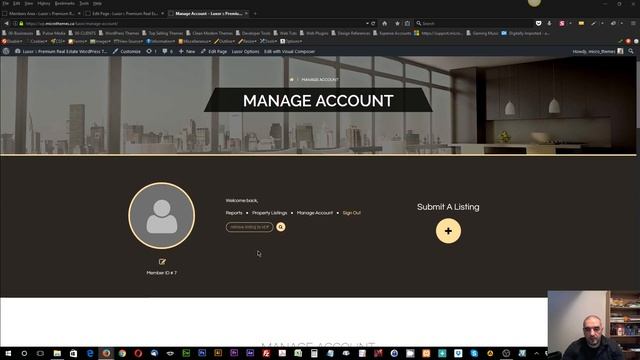Image resolution: width=640 pixels, height=360 pixels.
Task: Open the Reports link
Action: pyautogui.click(x=234, y=213)
